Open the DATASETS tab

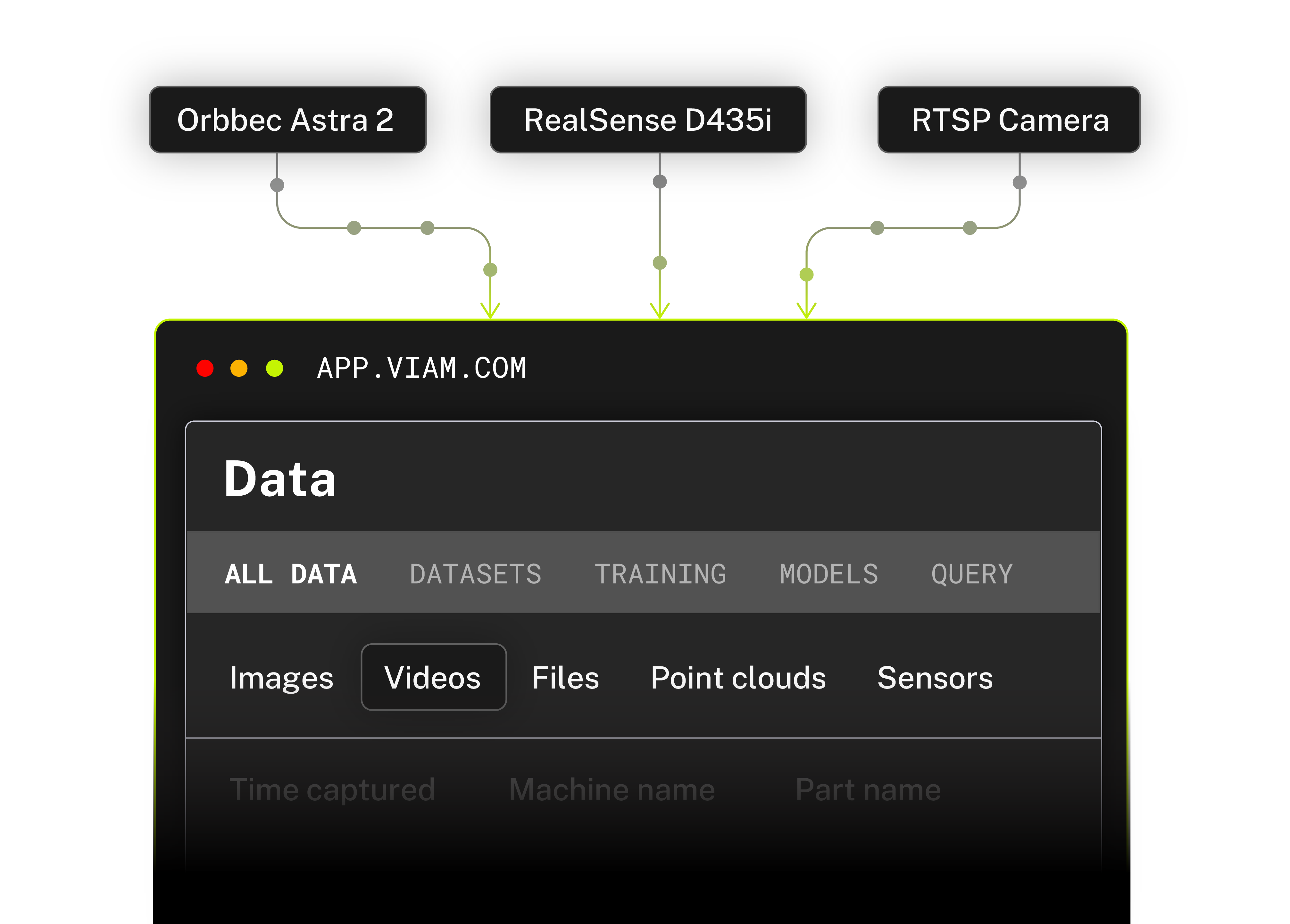[476, 574]
